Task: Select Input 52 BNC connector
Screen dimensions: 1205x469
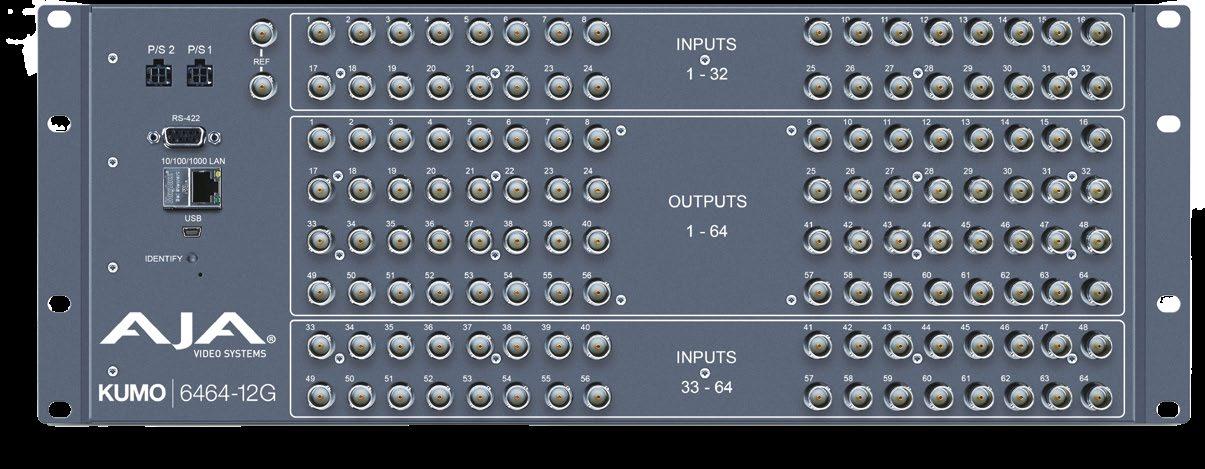Action: [439, 397]
